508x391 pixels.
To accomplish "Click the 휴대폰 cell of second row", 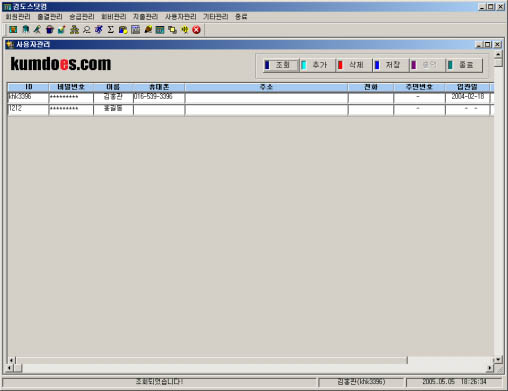I will click(159, 109).
